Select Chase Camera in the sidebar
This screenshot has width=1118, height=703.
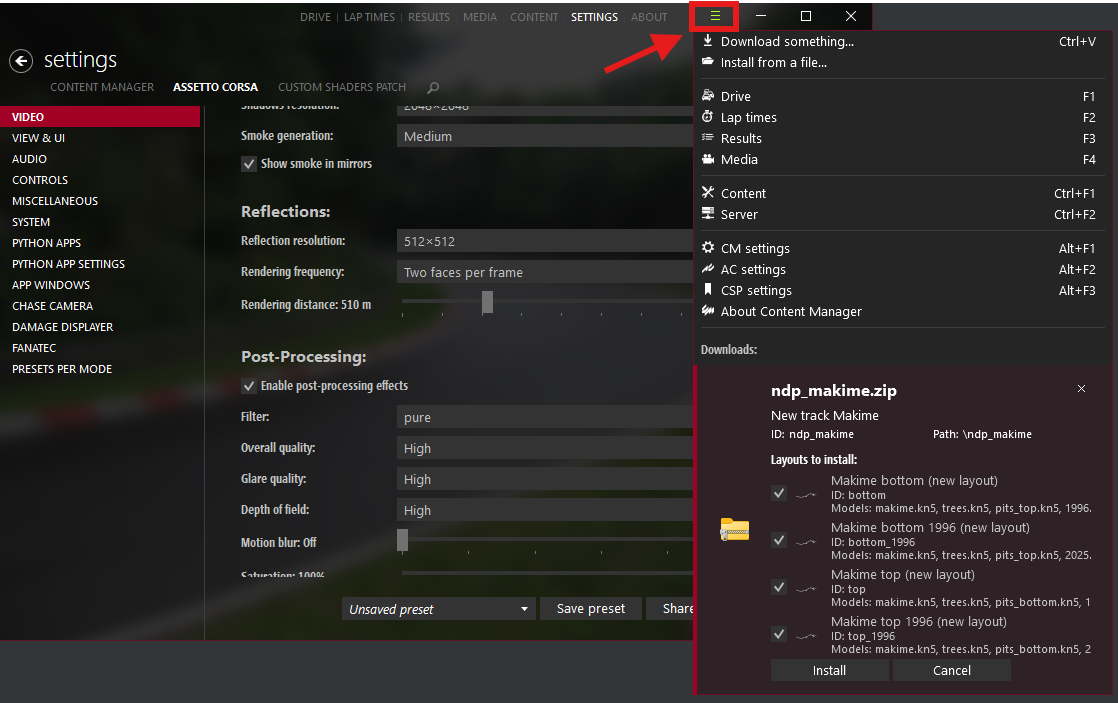click(x=100, y=306)
